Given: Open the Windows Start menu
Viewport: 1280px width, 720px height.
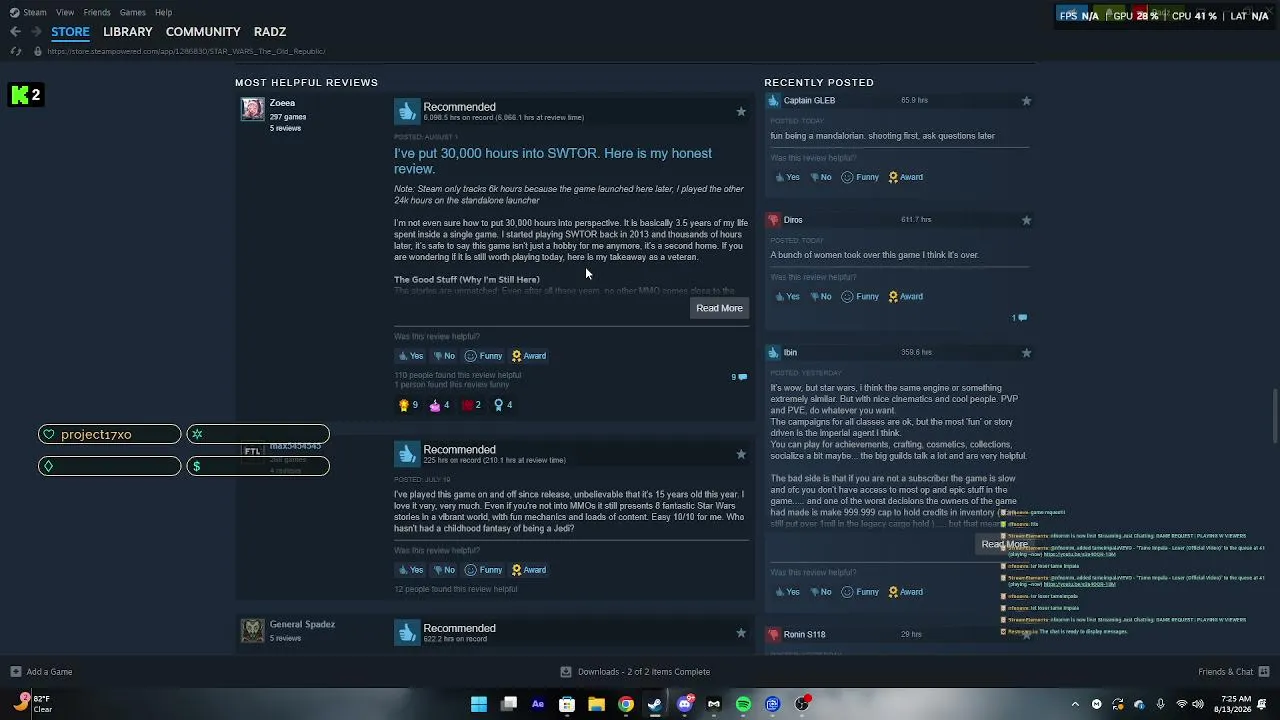Looking at the screenshot, I should click(x=479, y=704).
